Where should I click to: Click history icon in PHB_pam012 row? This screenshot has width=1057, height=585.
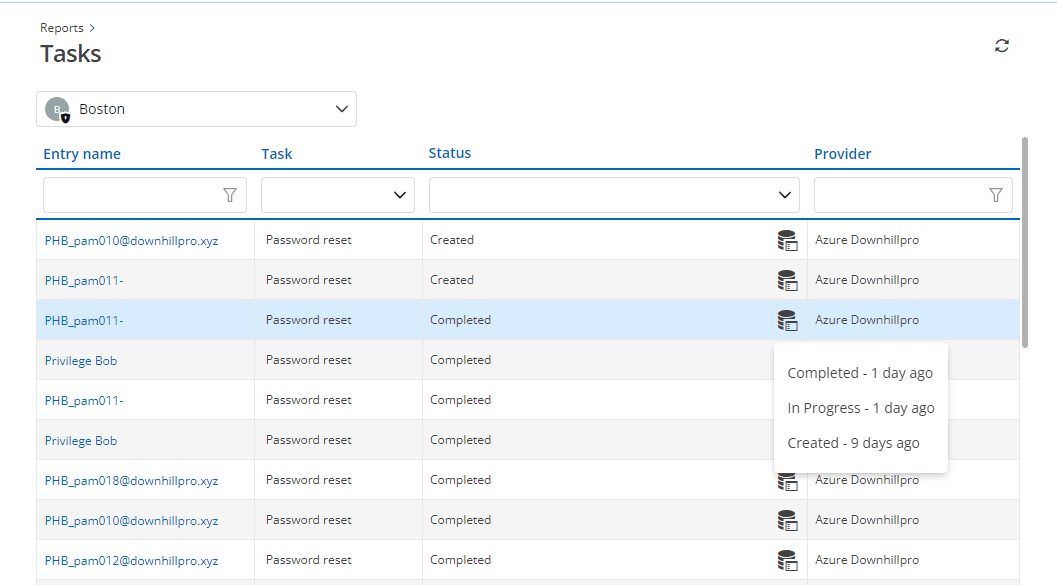tap(787, 560)
